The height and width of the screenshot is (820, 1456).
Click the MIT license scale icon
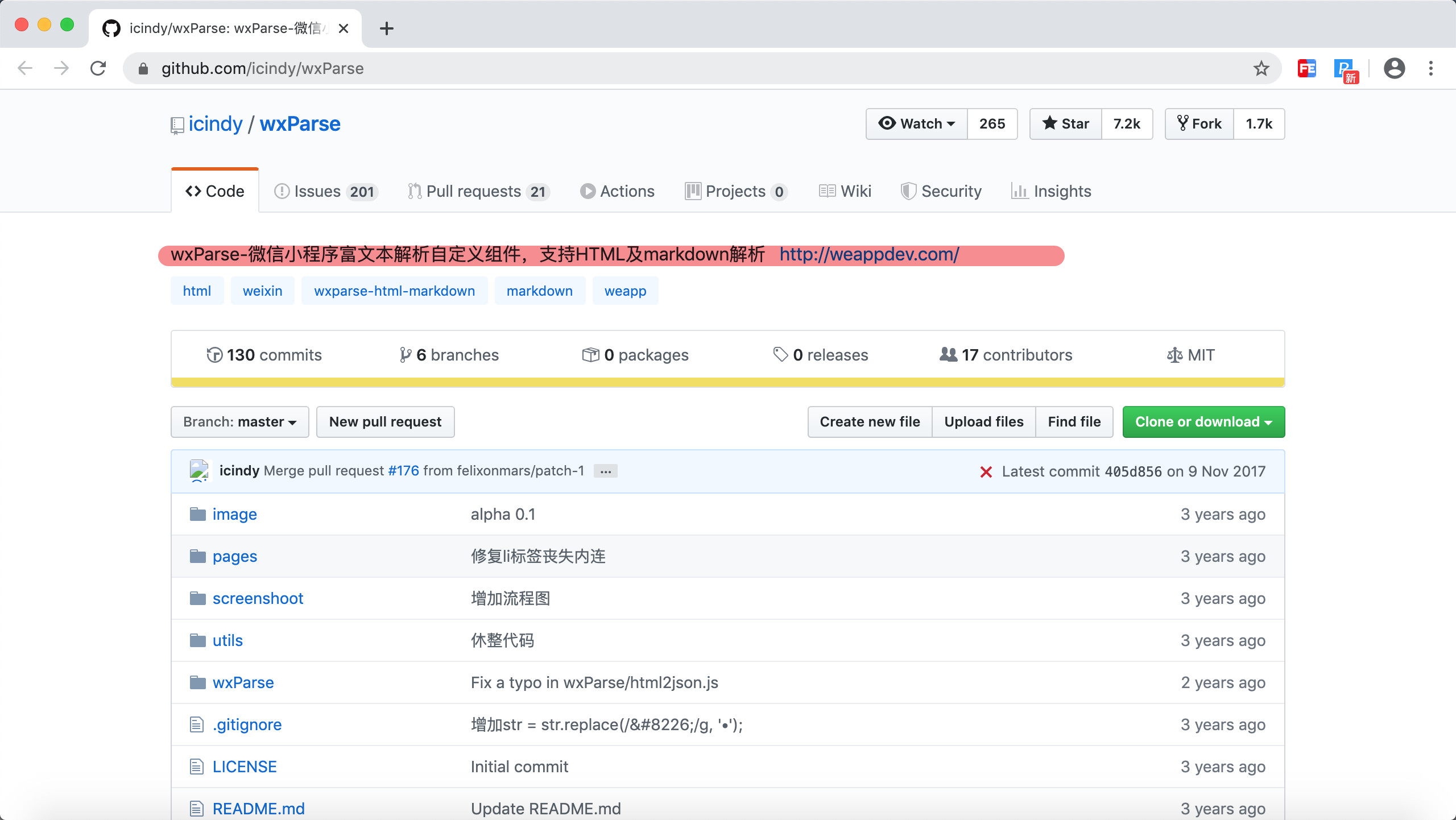point(1174,355)
